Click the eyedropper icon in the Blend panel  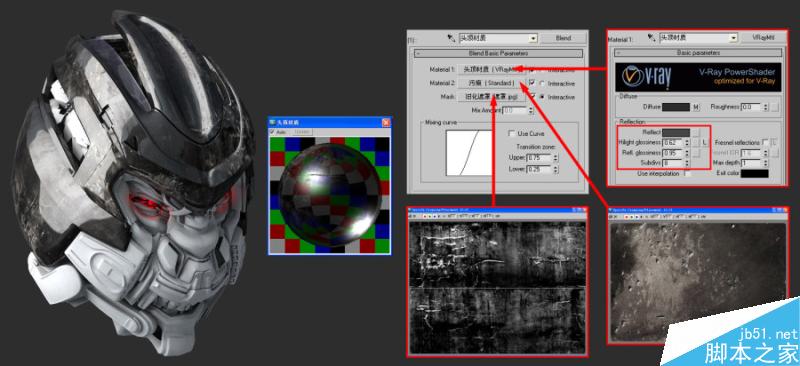pyautogui.click(x=451, y=38)
